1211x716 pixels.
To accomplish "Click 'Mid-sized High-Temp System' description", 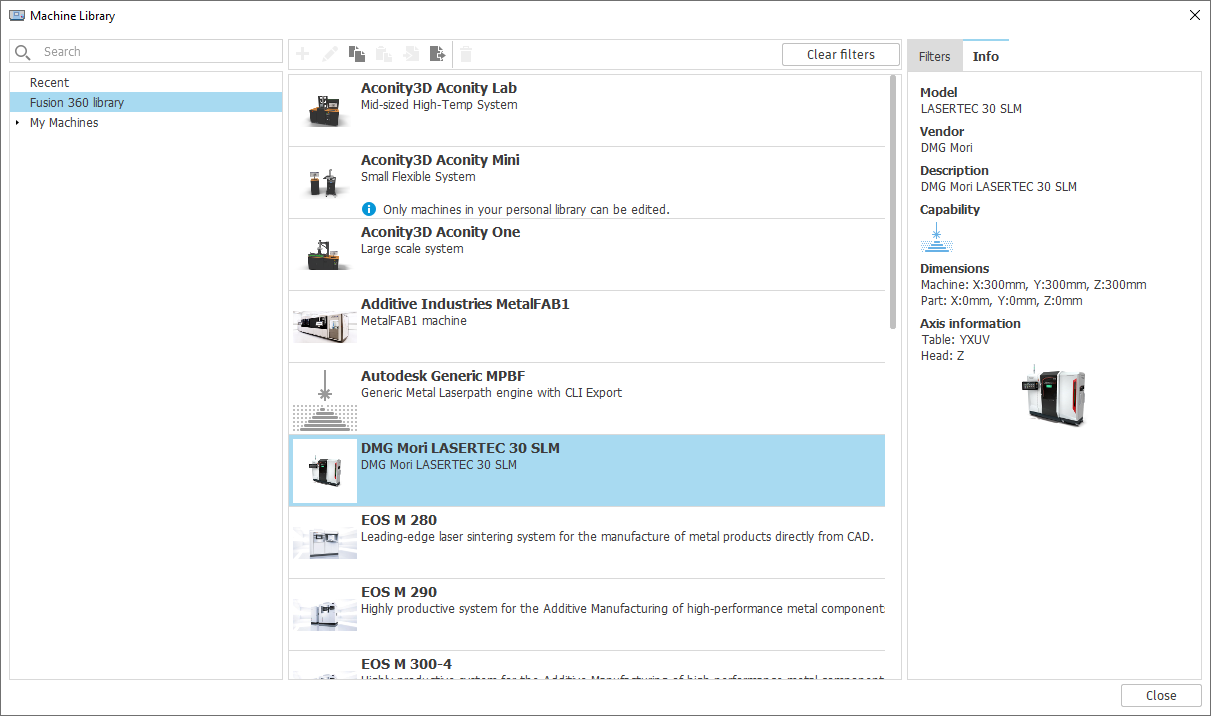I will click(439, 105).
